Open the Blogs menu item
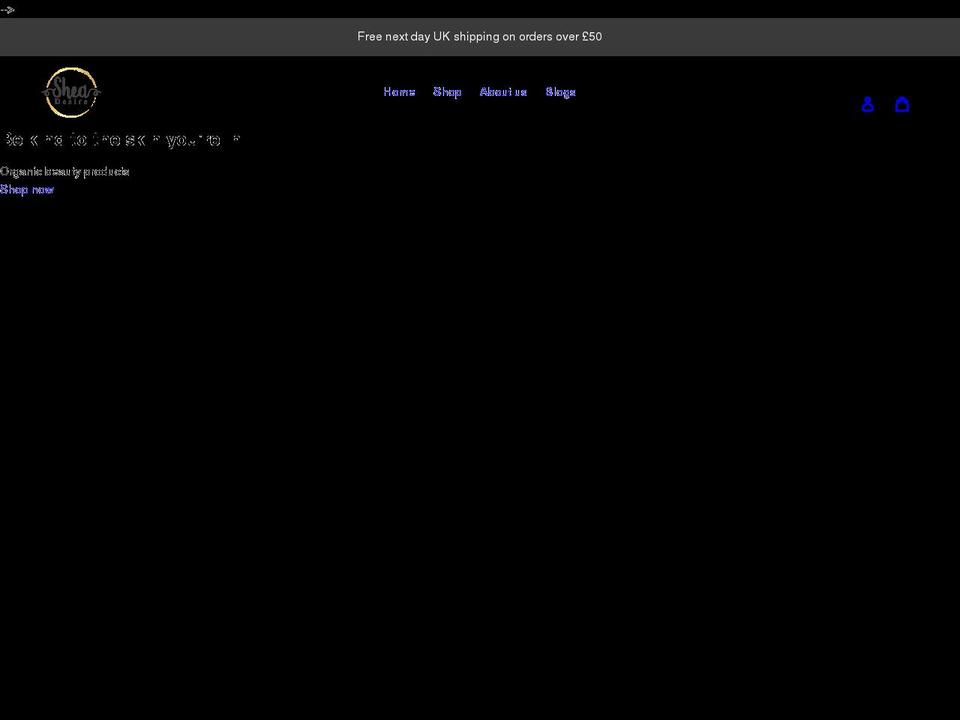Viewport: 960px width, 720px height. (x=561, y=92)
